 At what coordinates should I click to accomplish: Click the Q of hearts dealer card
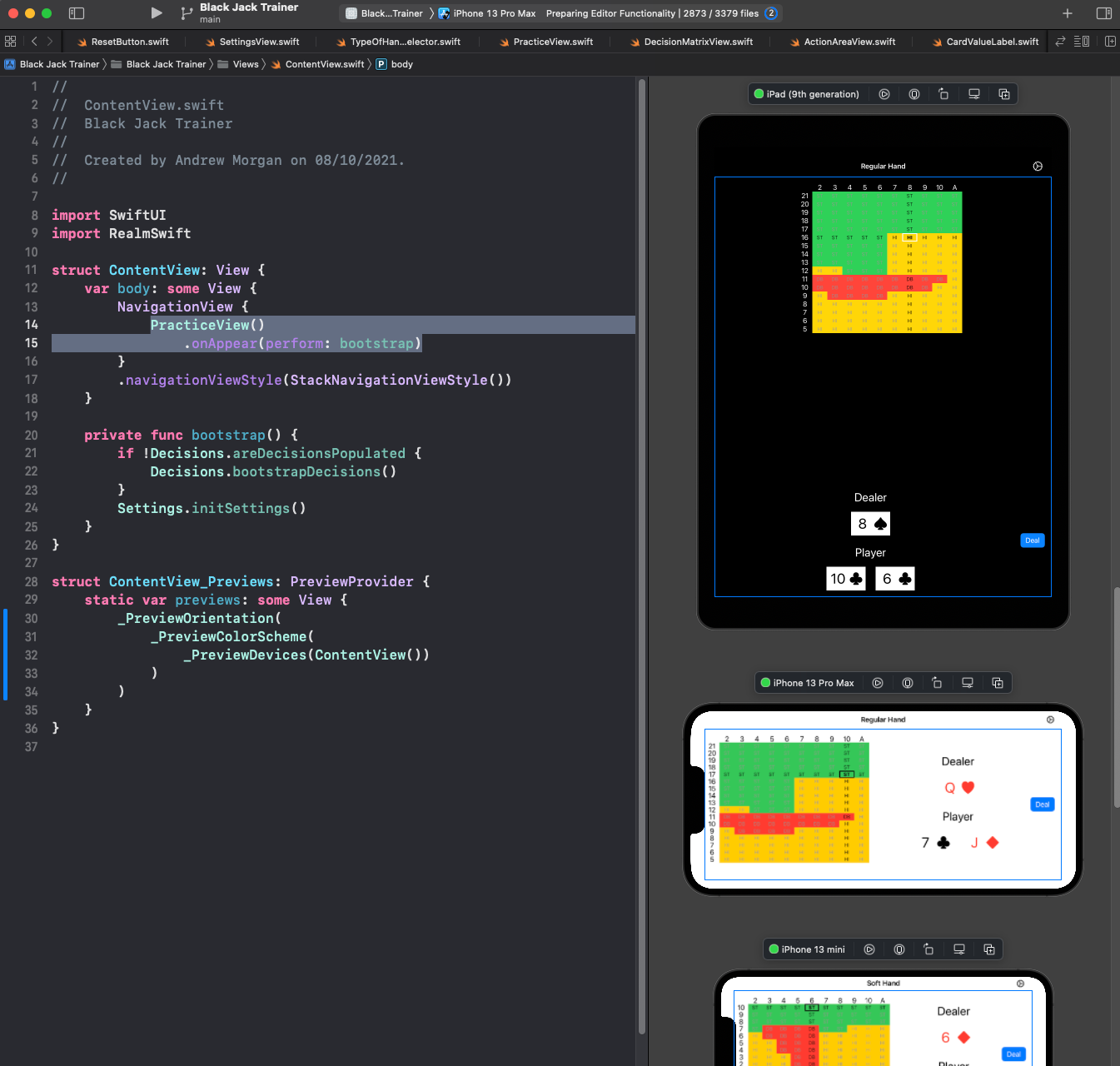tap(958, 788)
